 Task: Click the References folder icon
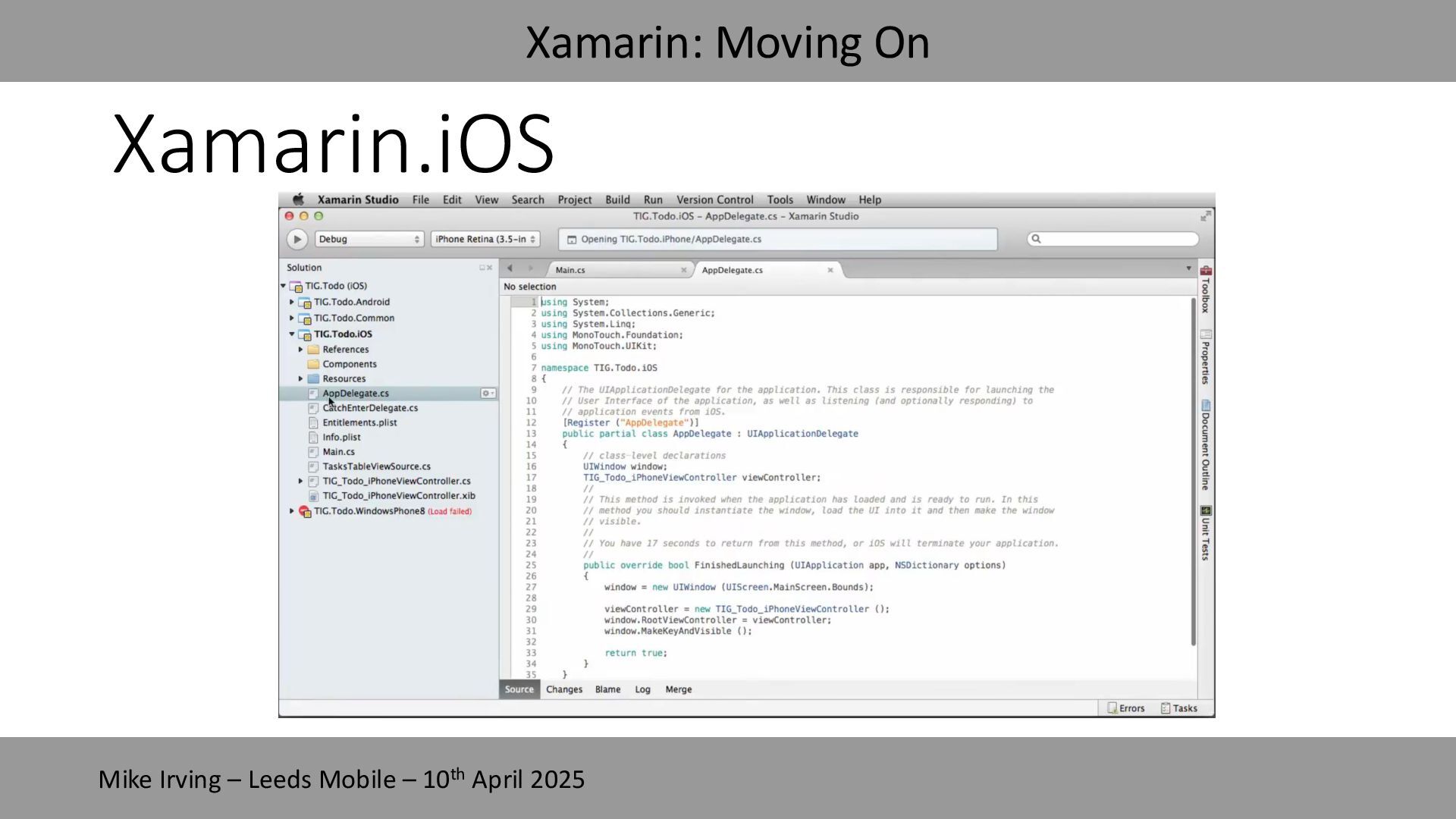[x=313, y=350]
